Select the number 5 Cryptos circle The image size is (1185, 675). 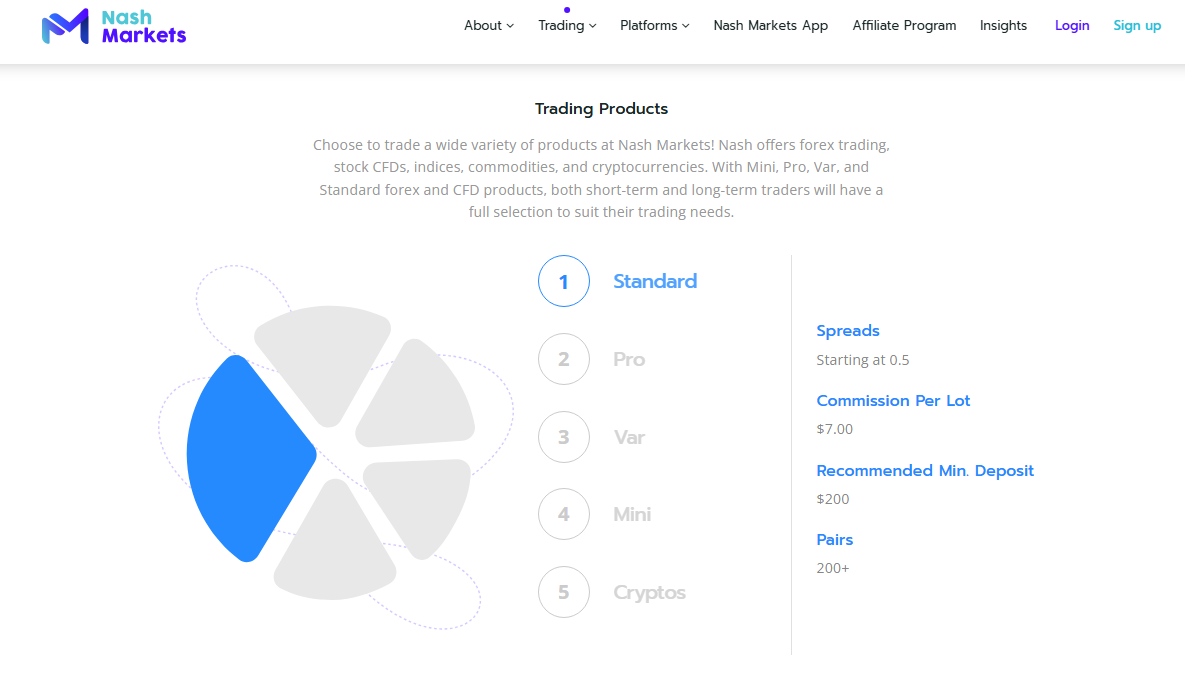click(x=564, y=592)
